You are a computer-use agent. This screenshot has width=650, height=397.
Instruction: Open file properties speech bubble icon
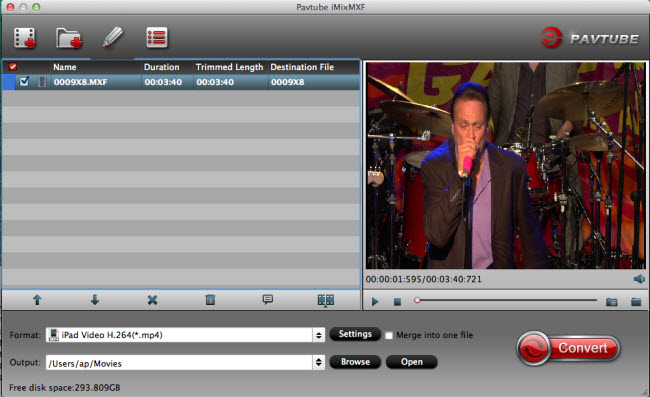coord(268,299)
